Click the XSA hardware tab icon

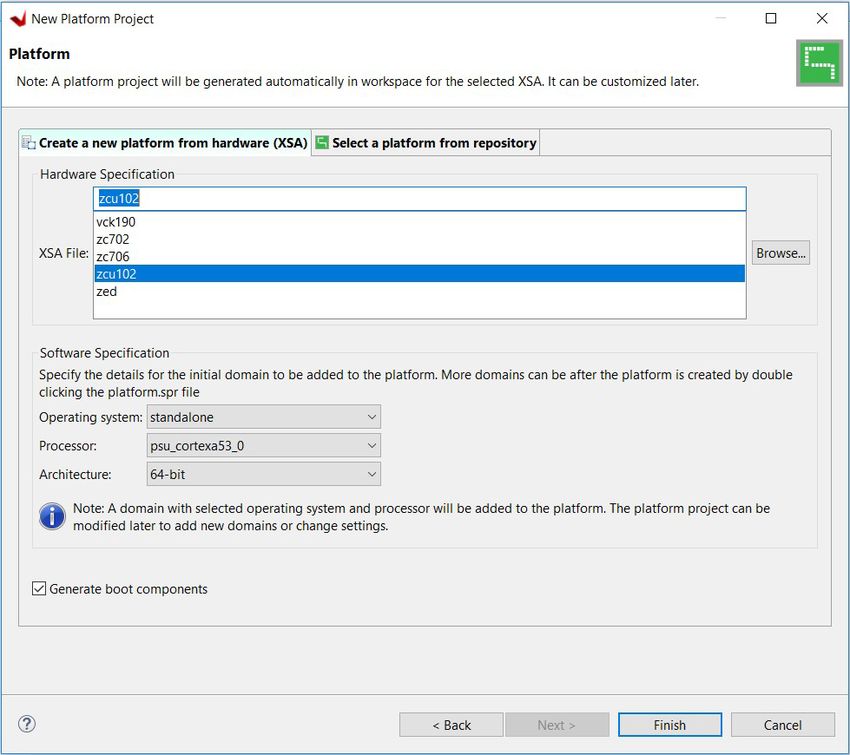click(29, 143)
